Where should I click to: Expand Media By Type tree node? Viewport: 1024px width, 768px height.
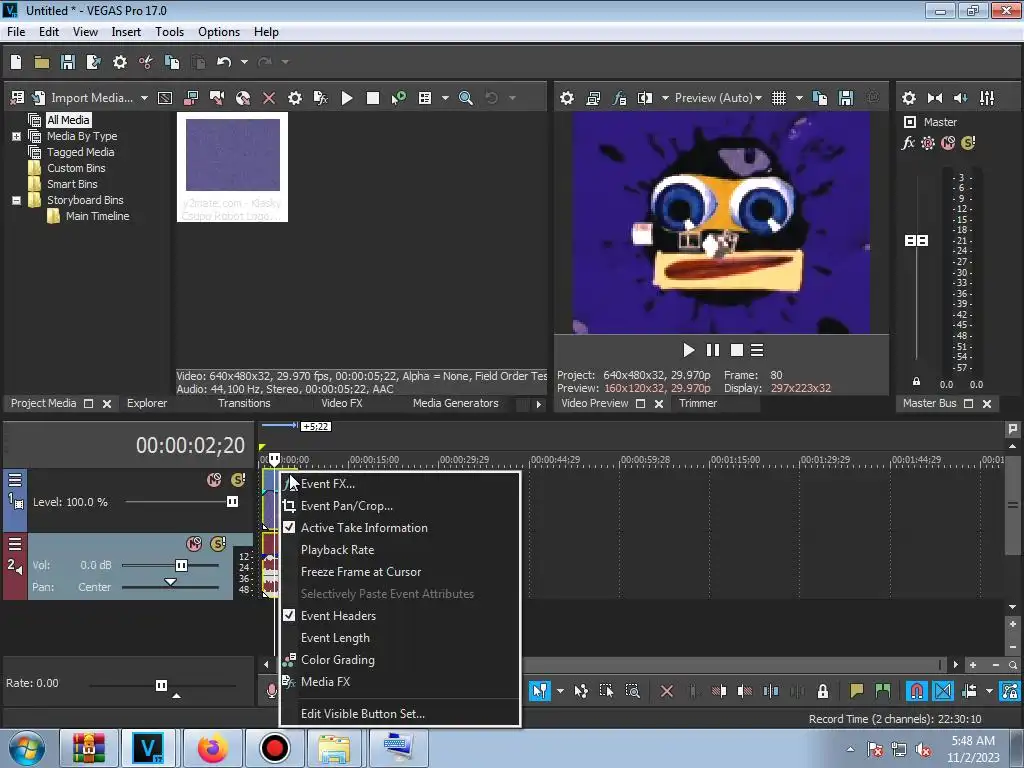pyautogui.click(x=16, y=136)
